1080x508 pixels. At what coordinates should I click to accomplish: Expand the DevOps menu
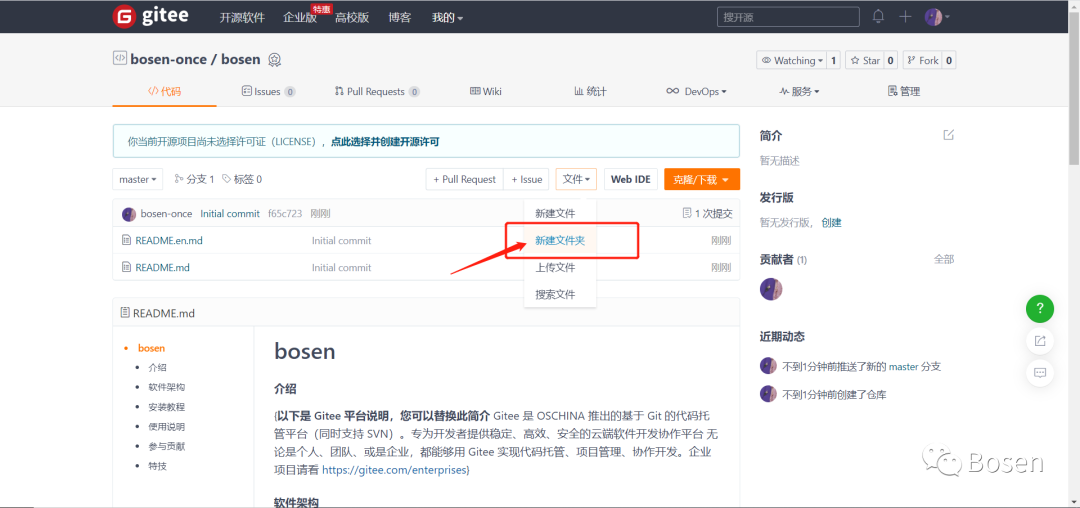[696, 92]
